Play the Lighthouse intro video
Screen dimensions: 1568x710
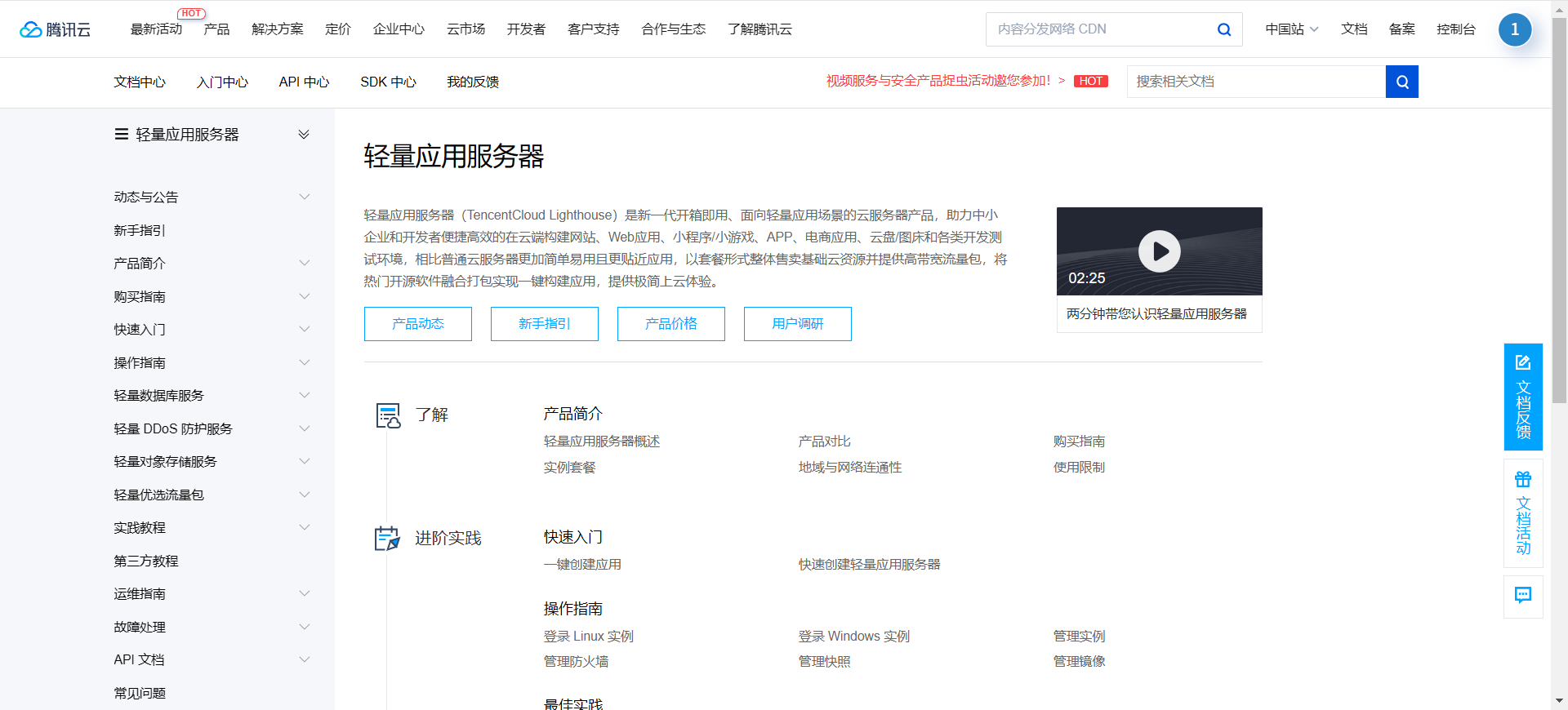click(x=1159, y=251)
